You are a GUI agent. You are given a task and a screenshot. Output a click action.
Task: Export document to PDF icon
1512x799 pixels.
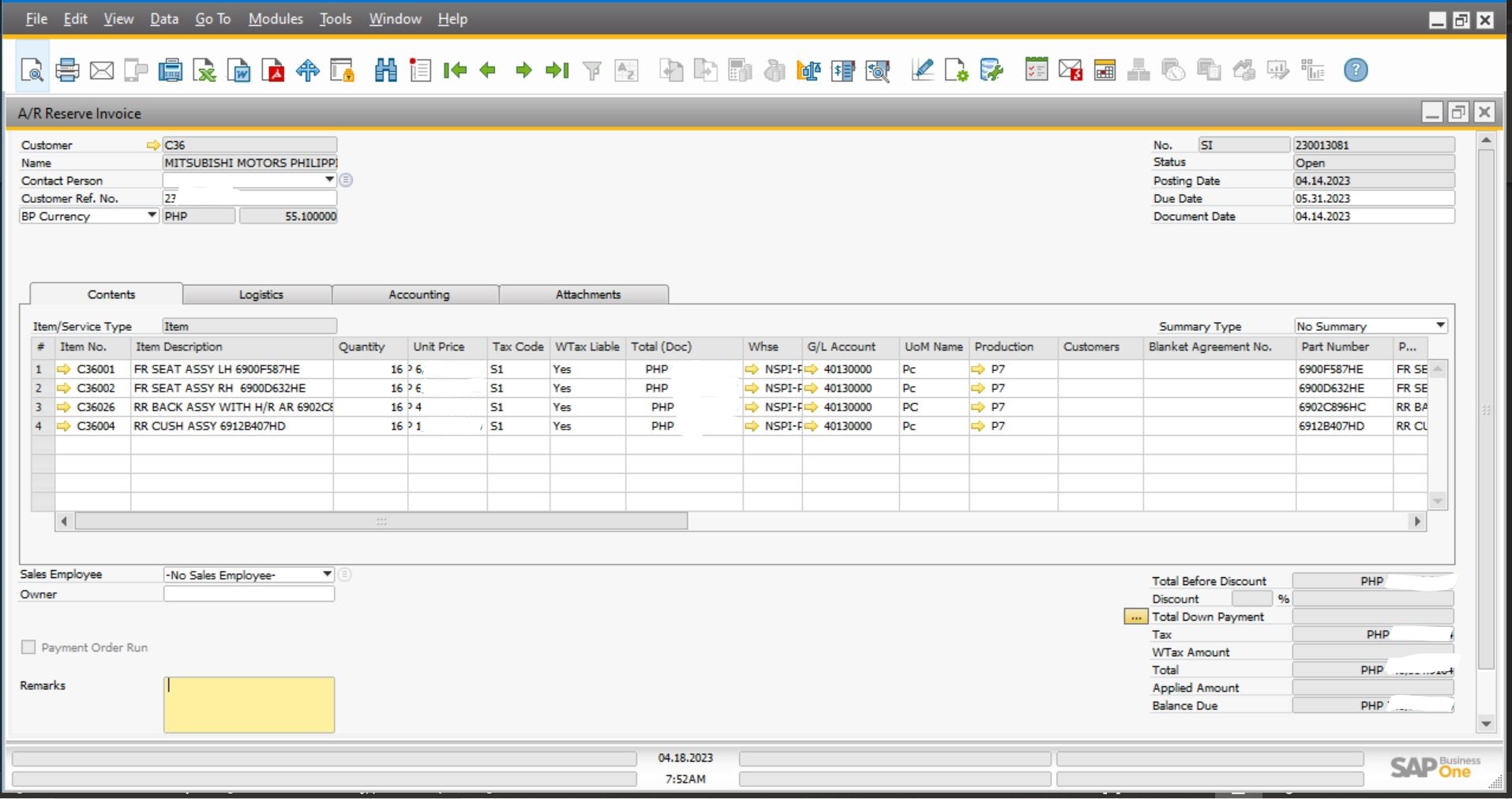click(273, 71)
